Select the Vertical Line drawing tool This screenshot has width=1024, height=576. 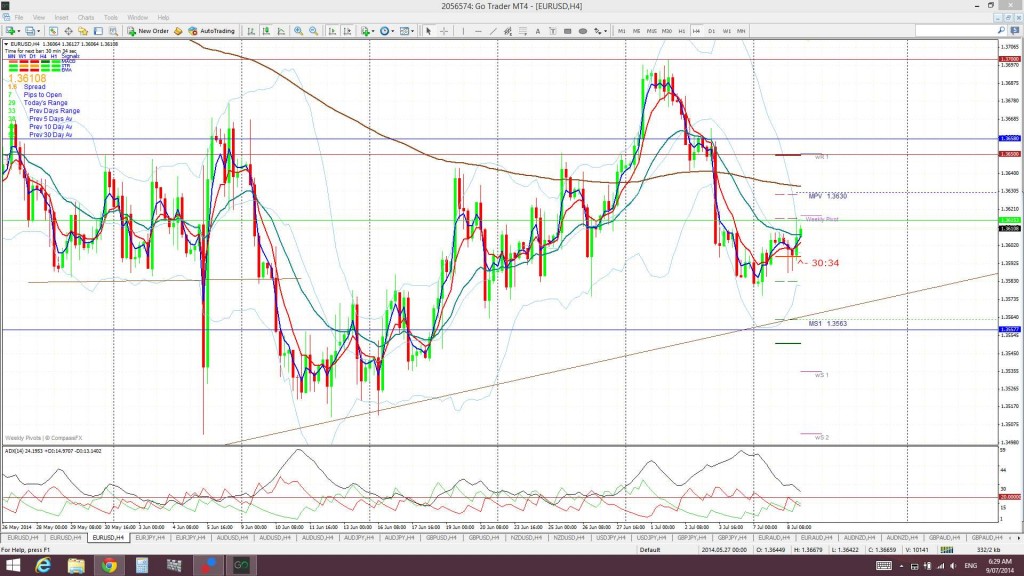463,31
